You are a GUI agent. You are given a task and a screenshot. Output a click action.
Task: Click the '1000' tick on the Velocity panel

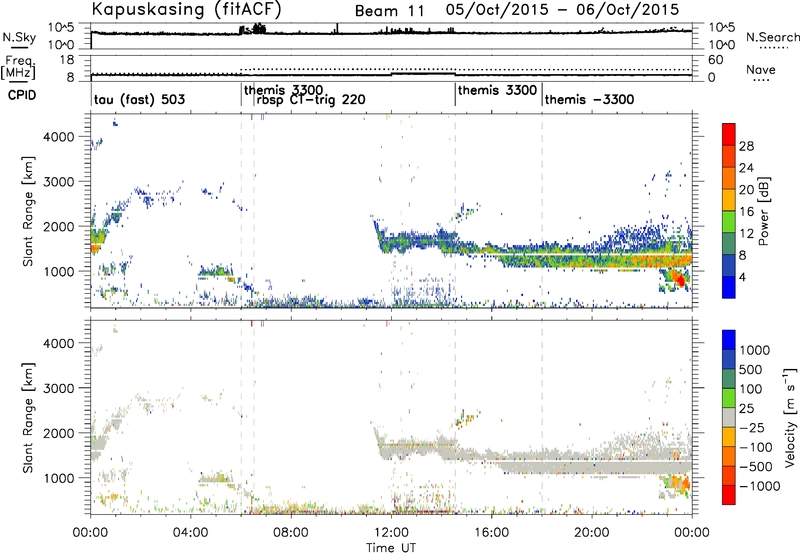(x=59, y=478)
